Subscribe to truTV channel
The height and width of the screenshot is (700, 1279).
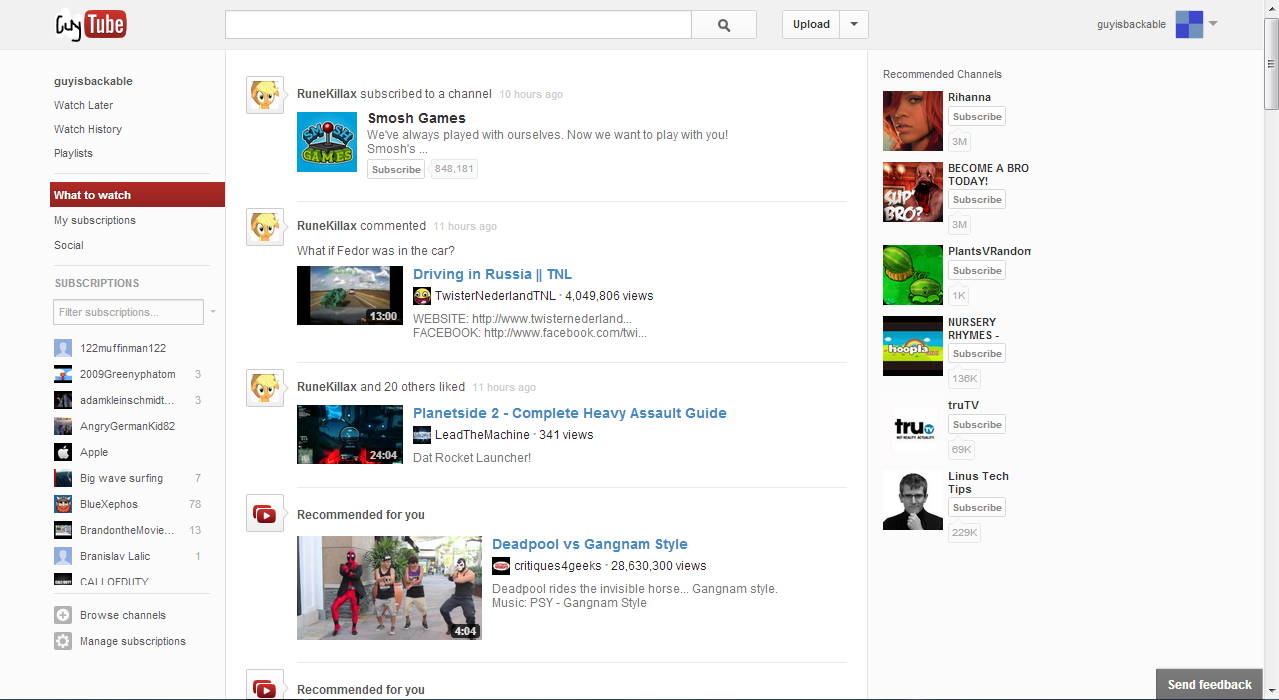[x=977, y=425]
